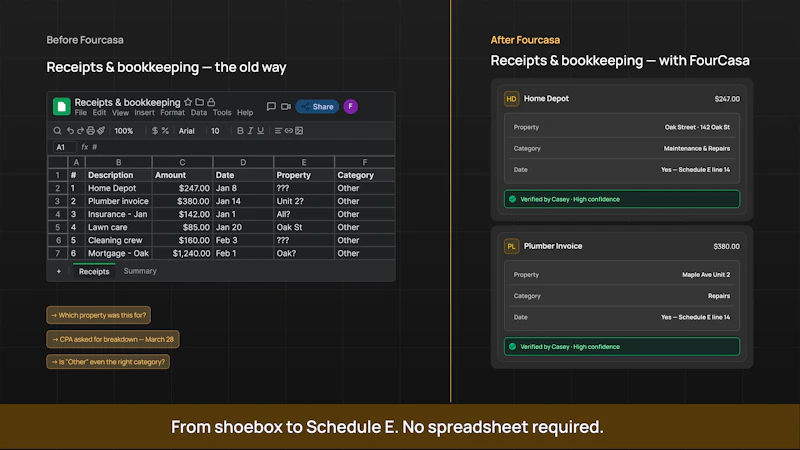Select column E header
Viewport: 800px width, 450px height.
(x=304, y=162)
